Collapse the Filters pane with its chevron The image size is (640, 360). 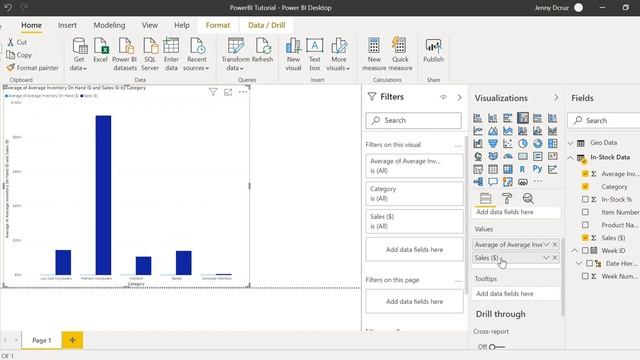pyautogui.click(x=460, y=98)
